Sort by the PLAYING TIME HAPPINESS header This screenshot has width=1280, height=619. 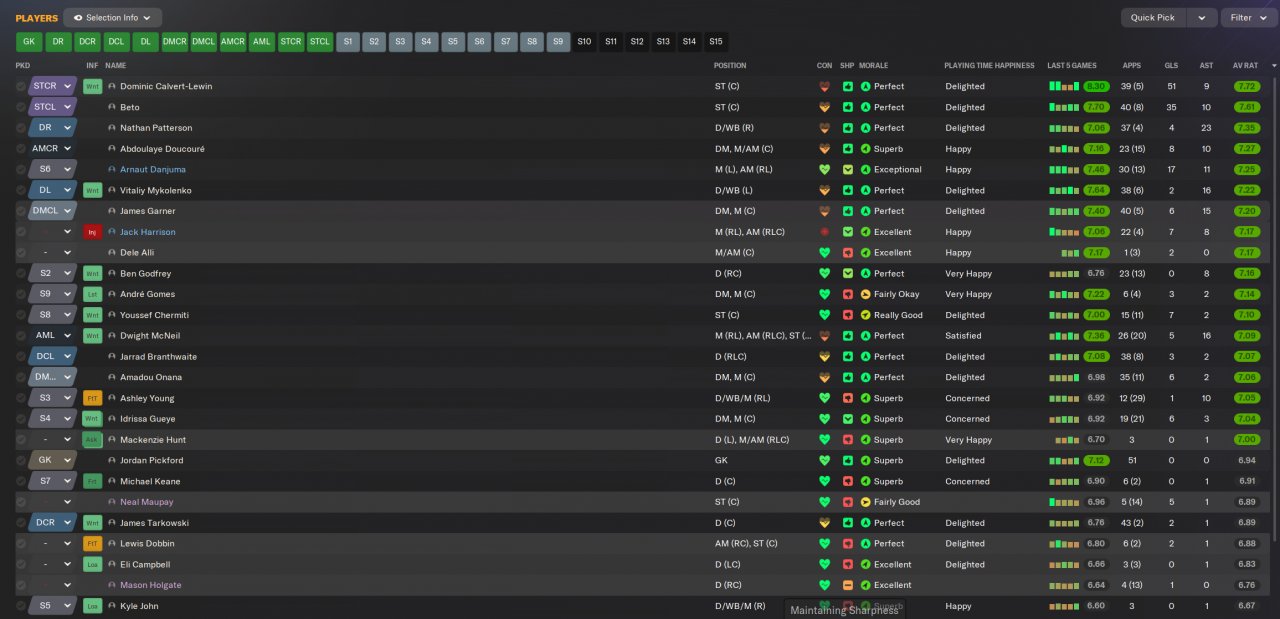click(989, 65)
